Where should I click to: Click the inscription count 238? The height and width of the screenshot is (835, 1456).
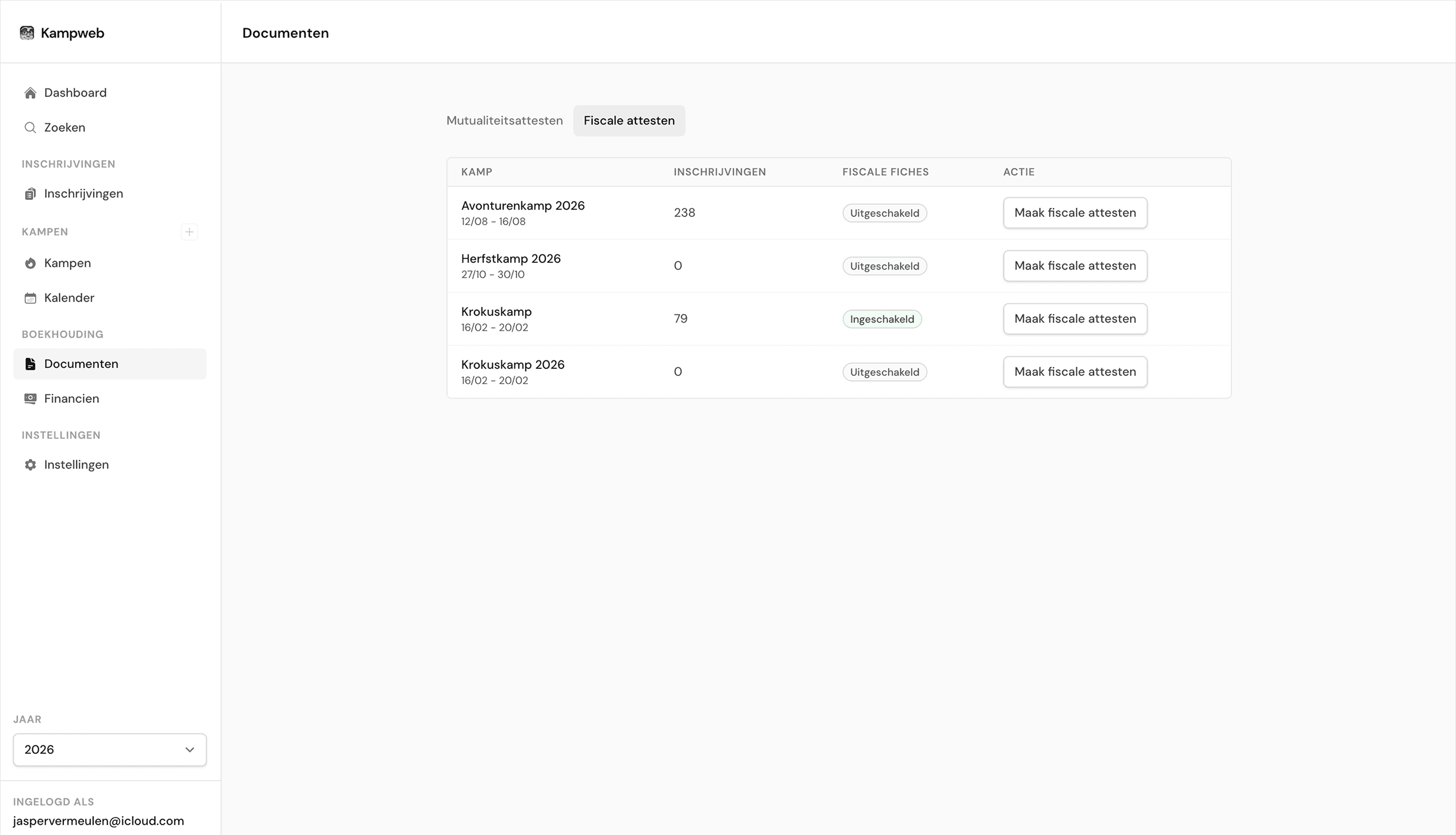tap(685, 213)
